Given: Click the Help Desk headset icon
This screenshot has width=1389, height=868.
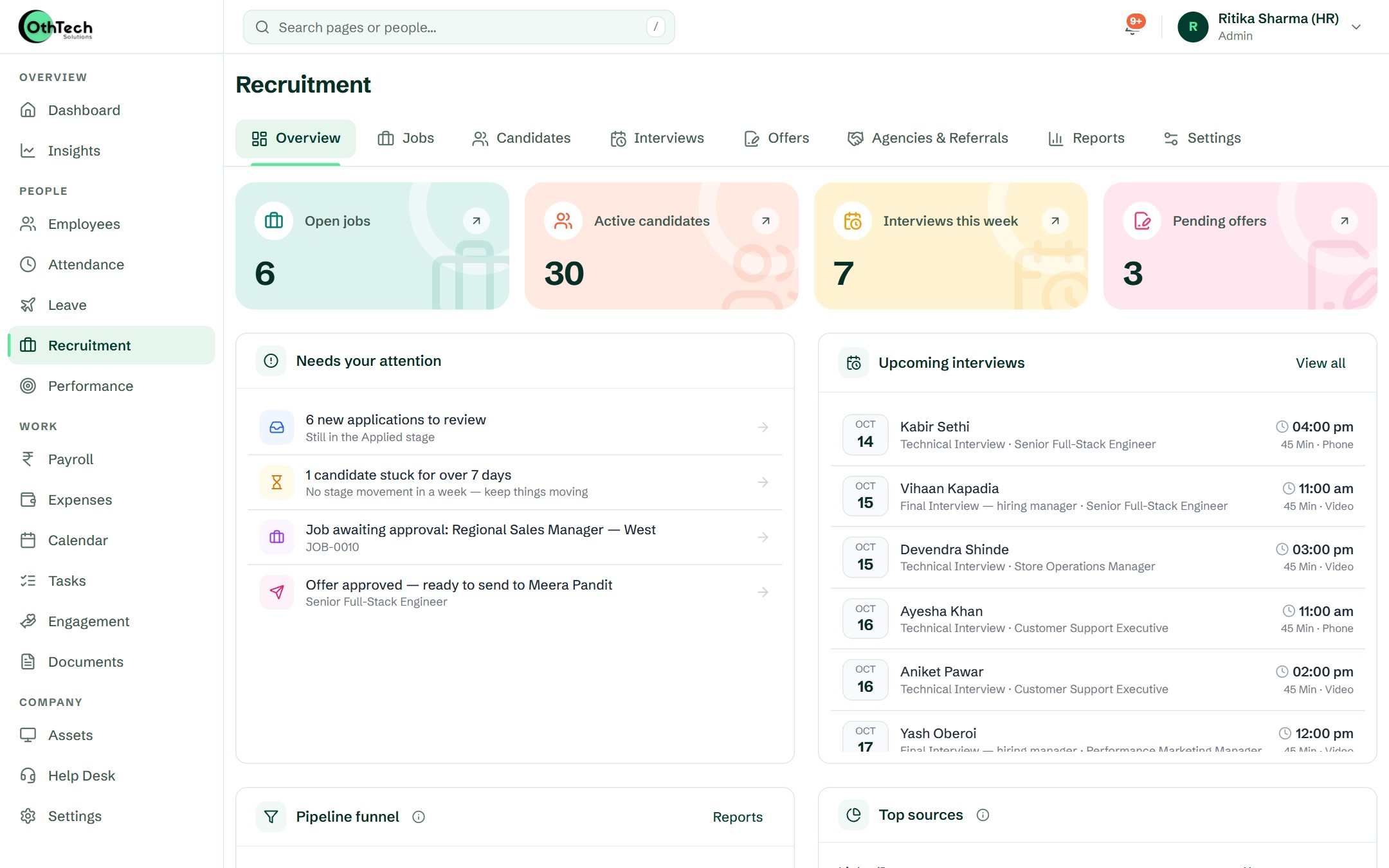Looking at the screenshot, I should (28, 775).
